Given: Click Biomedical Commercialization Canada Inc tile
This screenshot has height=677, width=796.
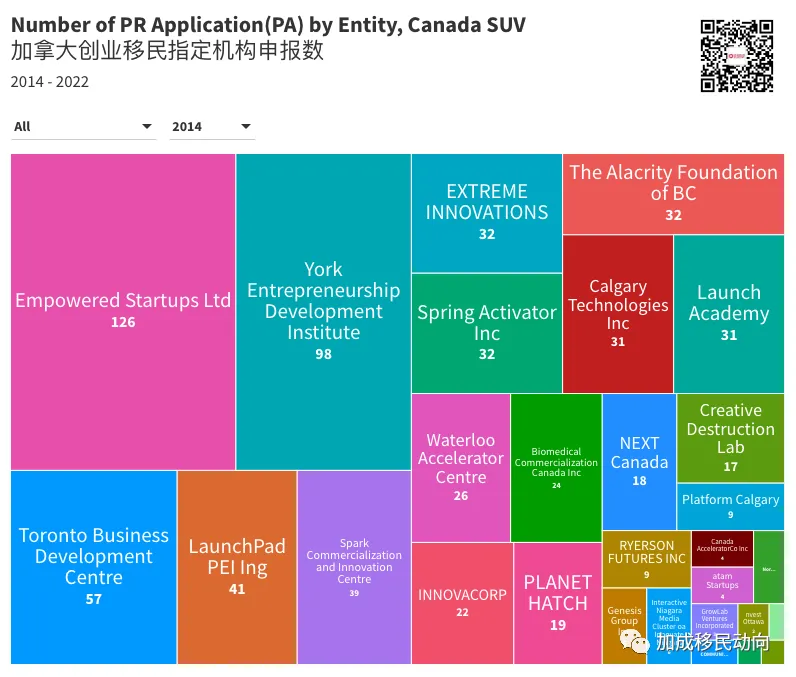Looking at the screenshot, I should pyautogui.click(x=556, y=467).
